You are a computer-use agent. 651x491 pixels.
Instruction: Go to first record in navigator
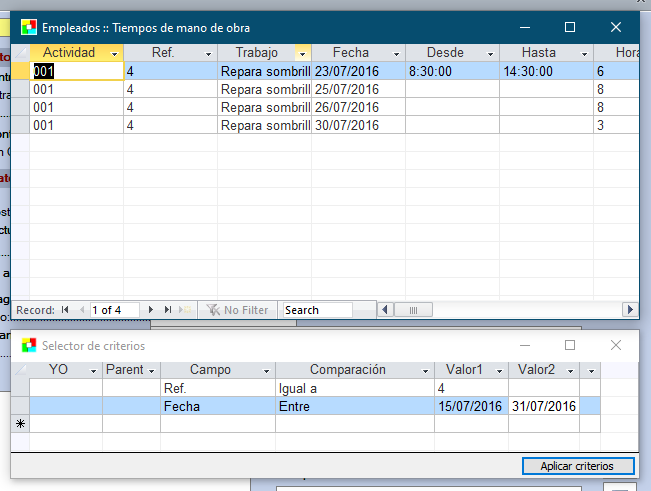tap(65, 310)
